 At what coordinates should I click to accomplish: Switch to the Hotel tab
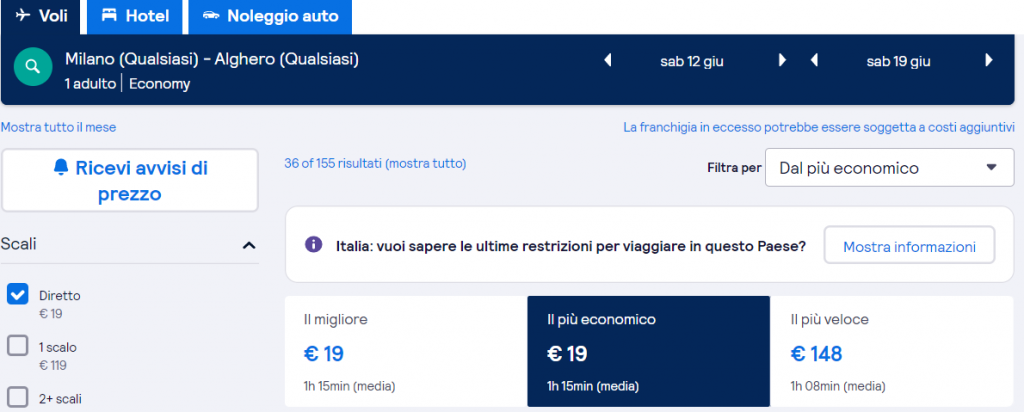point(136,16)
